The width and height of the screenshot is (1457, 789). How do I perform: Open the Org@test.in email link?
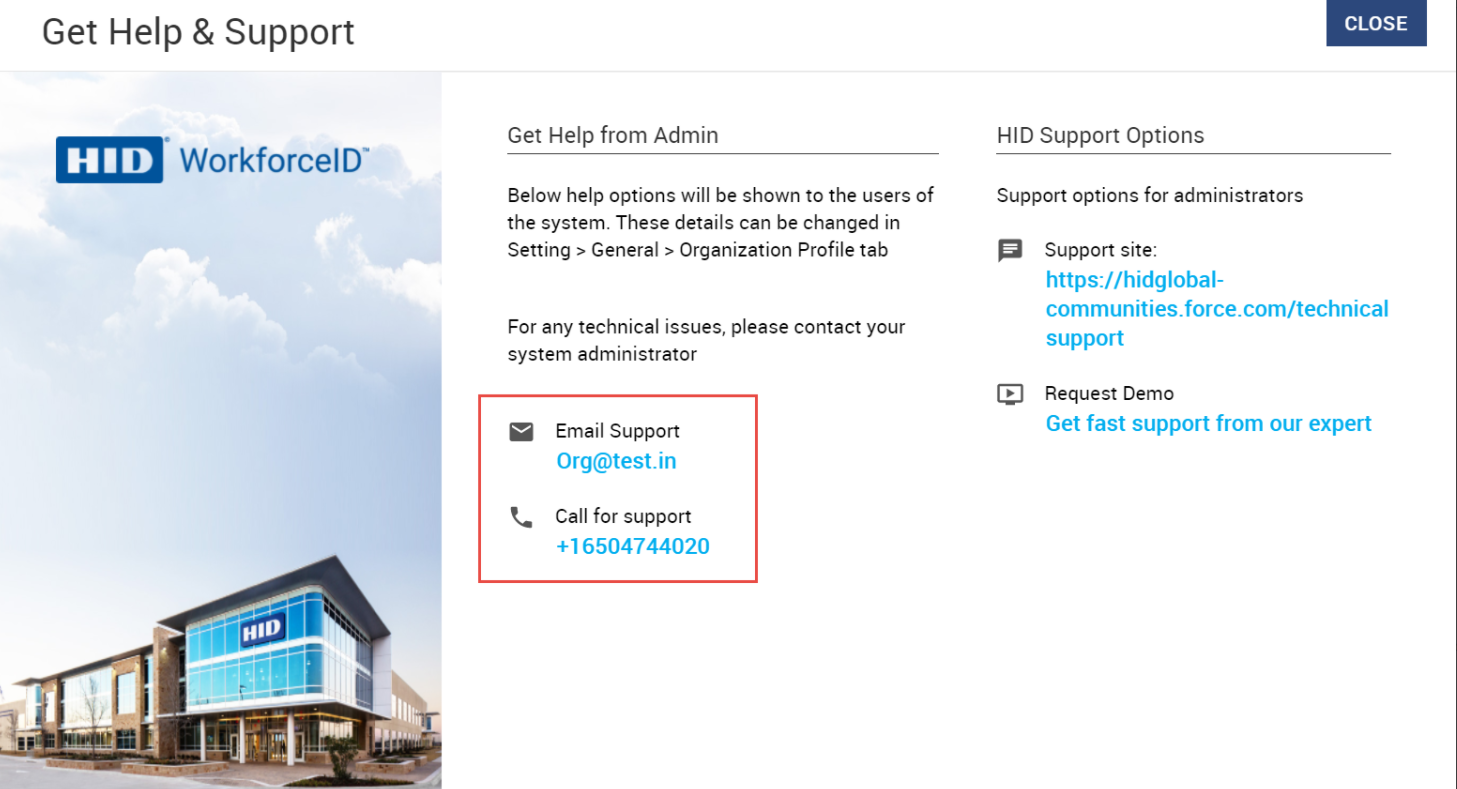(616, 461)
